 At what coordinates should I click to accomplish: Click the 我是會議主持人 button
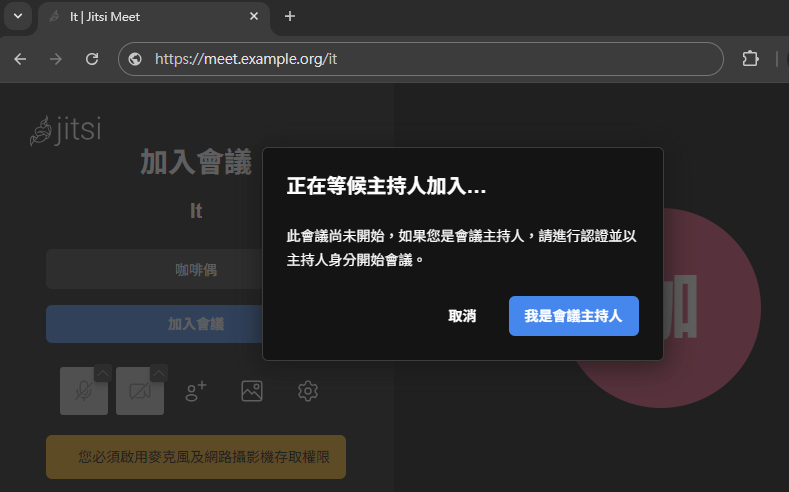[574, 316]
